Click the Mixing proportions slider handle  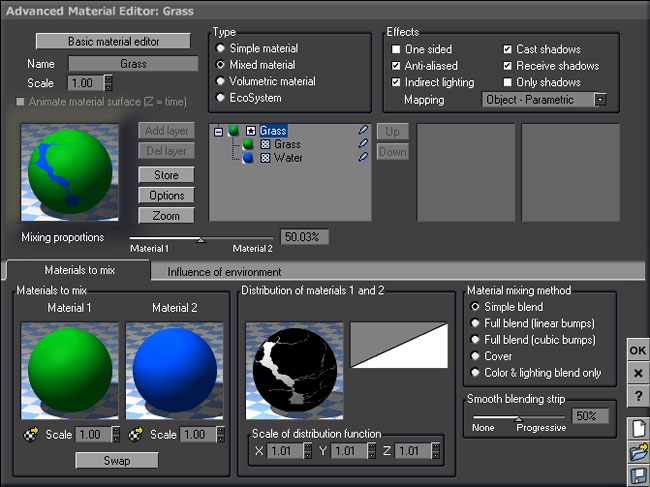(201, 239)
